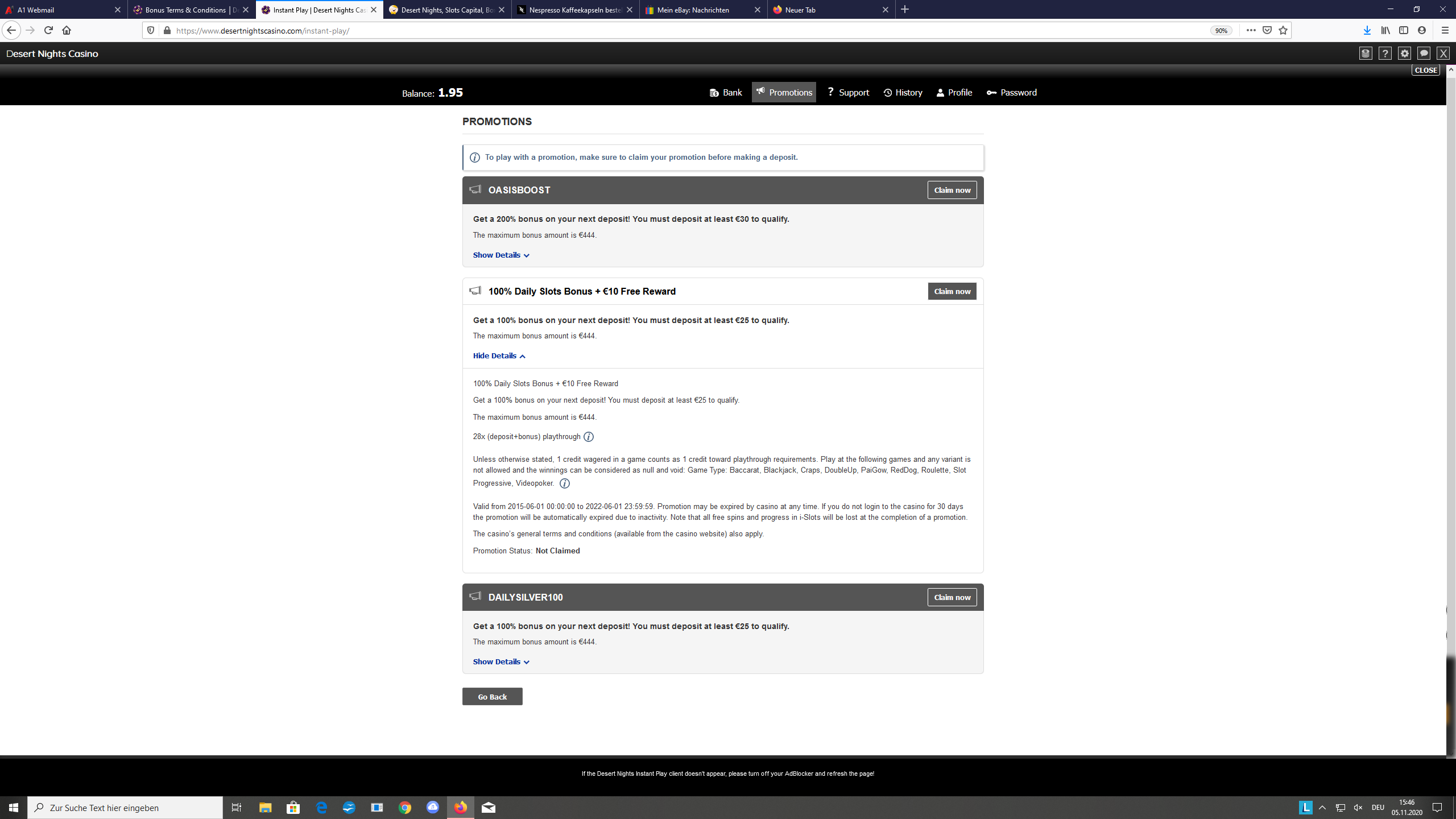Reset the 90% zoom indicator
The height and width of the screenshot is (819, 1456).
pyautogui.click(x=1221, y=31)
